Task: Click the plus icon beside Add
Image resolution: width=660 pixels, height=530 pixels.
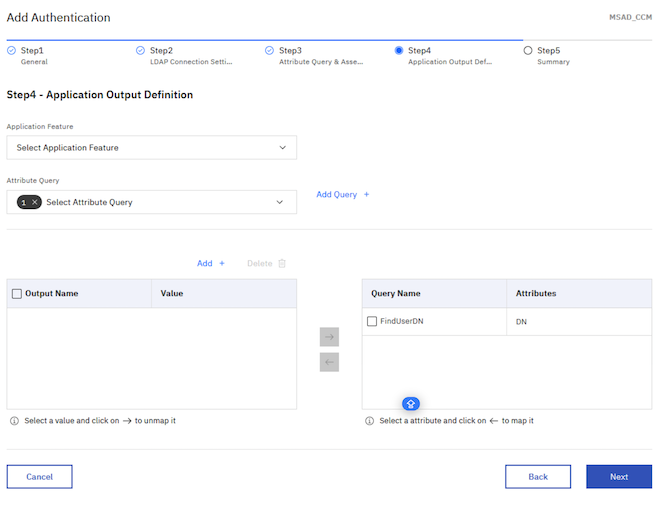Action: 222,264
